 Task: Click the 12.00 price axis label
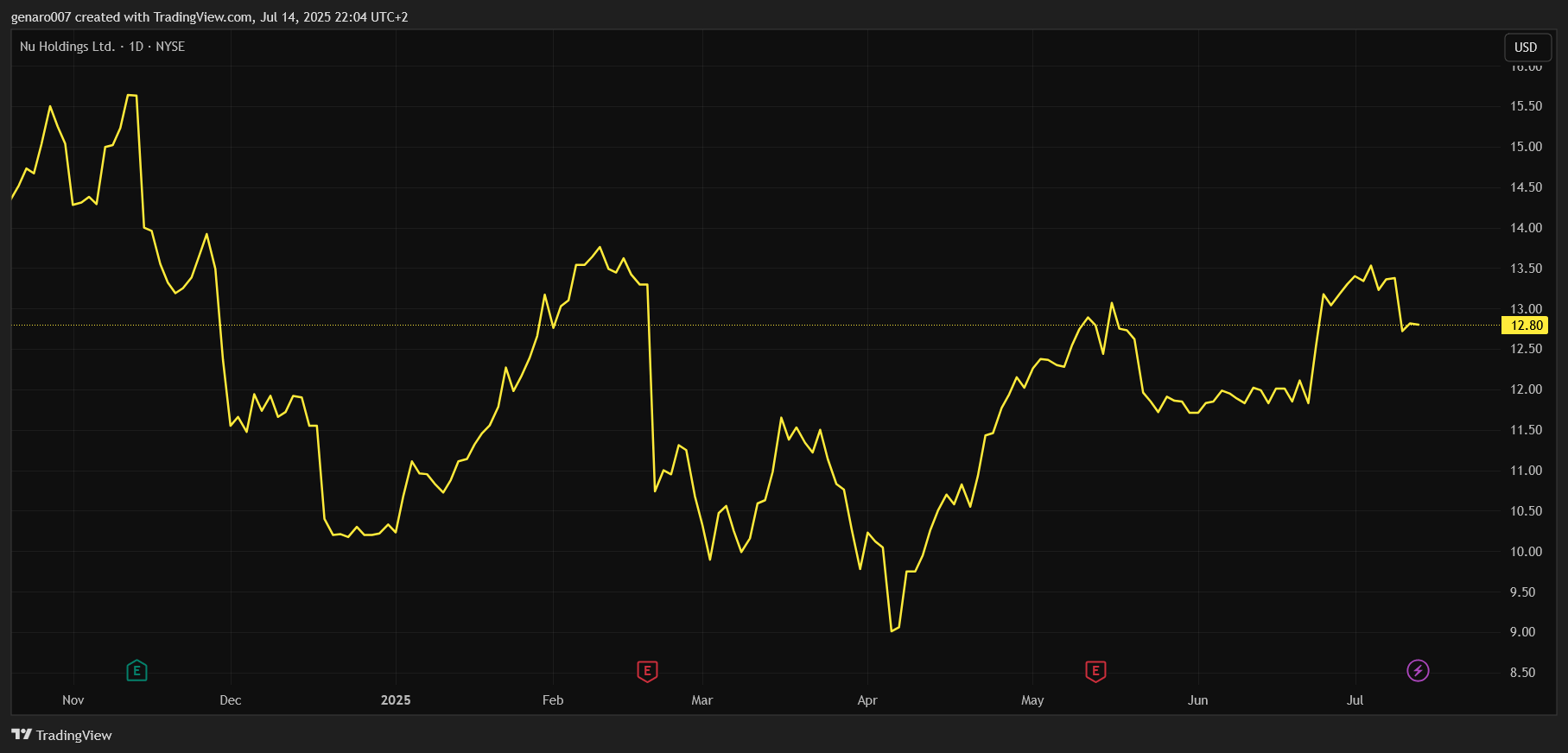pos(1526,389)
